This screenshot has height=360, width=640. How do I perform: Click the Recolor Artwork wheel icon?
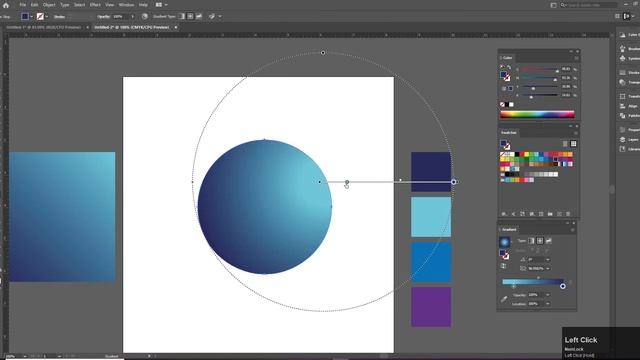point(144,16)
